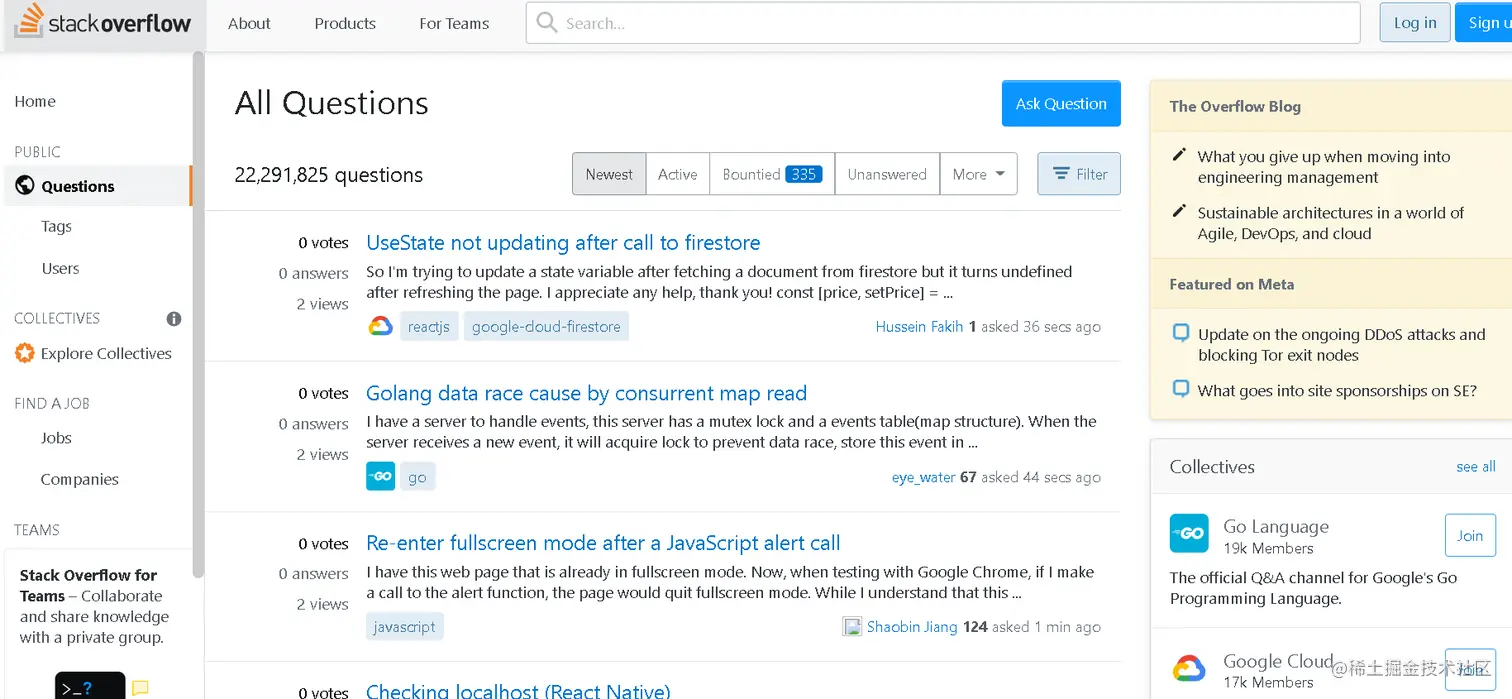Click the google-cloud-firestore tag
This screenshot has width=1512, height=699.
tap(546, 326)
